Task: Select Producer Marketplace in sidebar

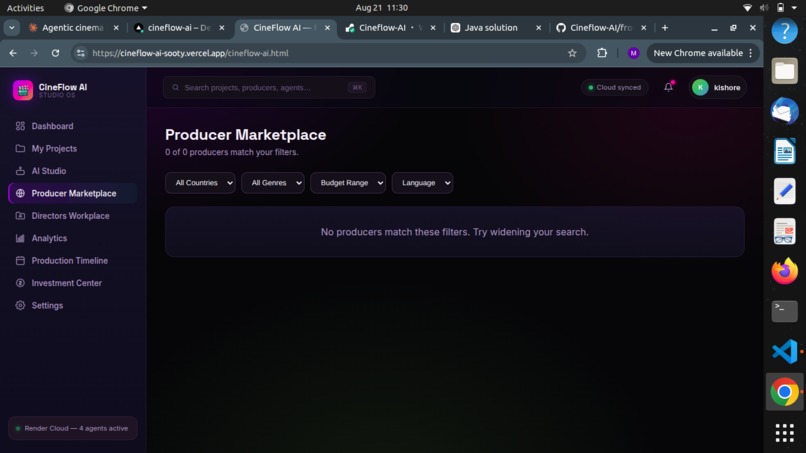Action: click(x=72, y=193)
